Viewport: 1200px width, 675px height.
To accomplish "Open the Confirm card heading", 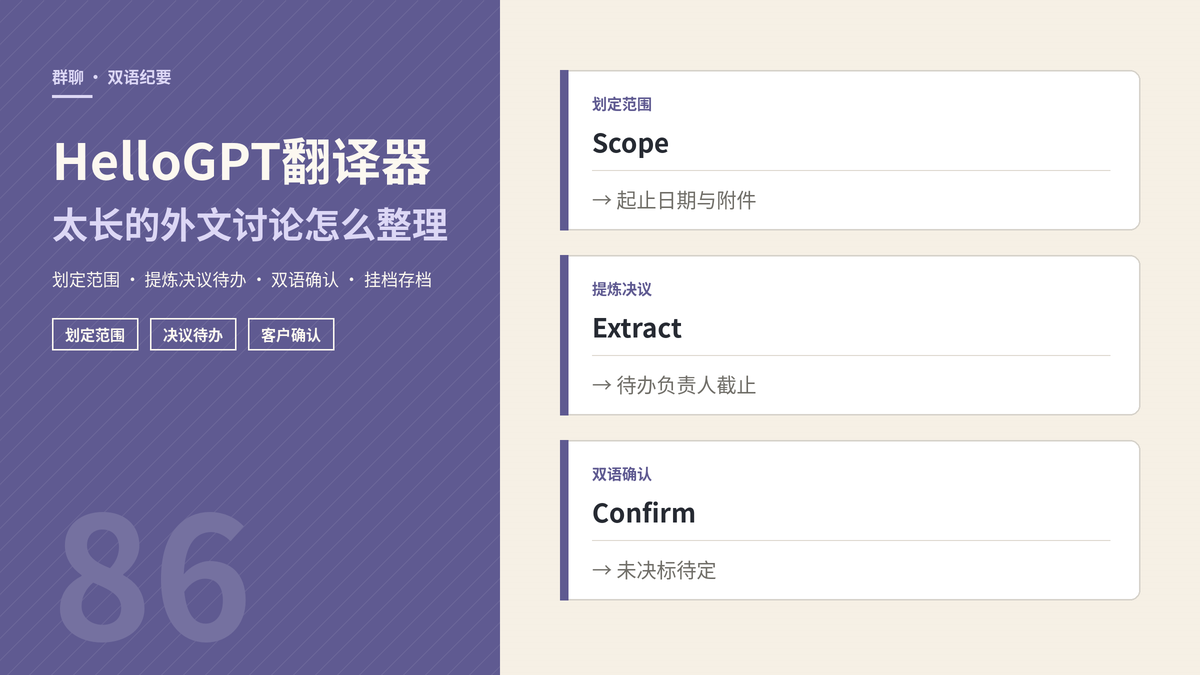I will tap(643, 513).
